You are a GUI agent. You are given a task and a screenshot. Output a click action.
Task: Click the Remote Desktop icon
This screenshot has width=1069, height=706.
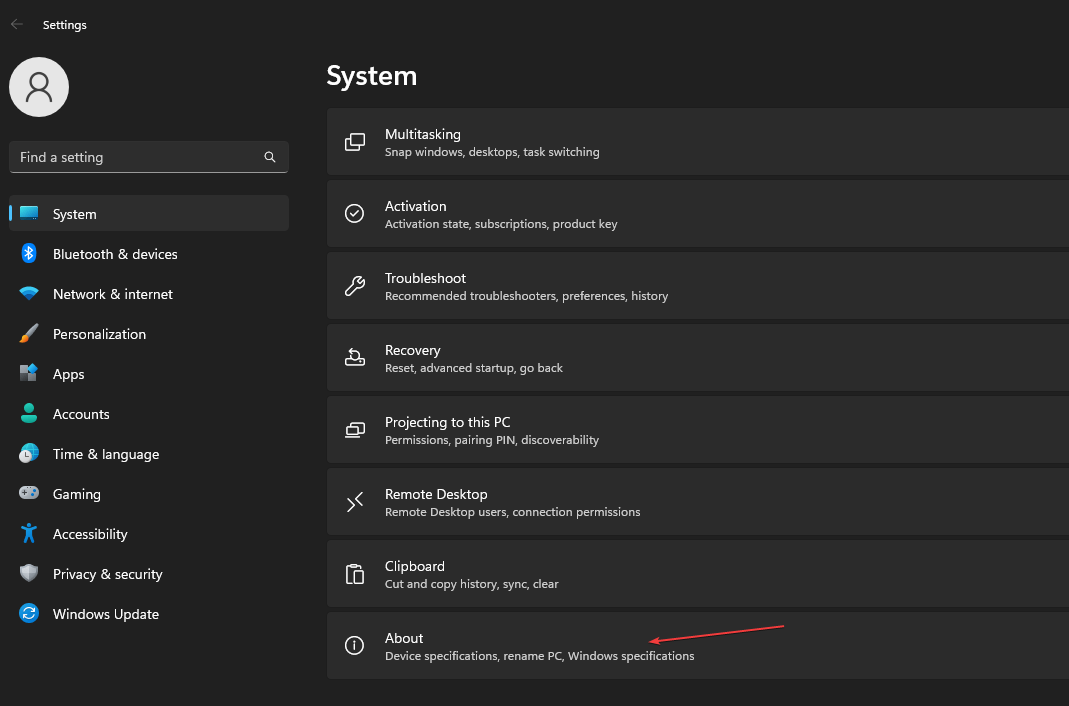point(355,502)
